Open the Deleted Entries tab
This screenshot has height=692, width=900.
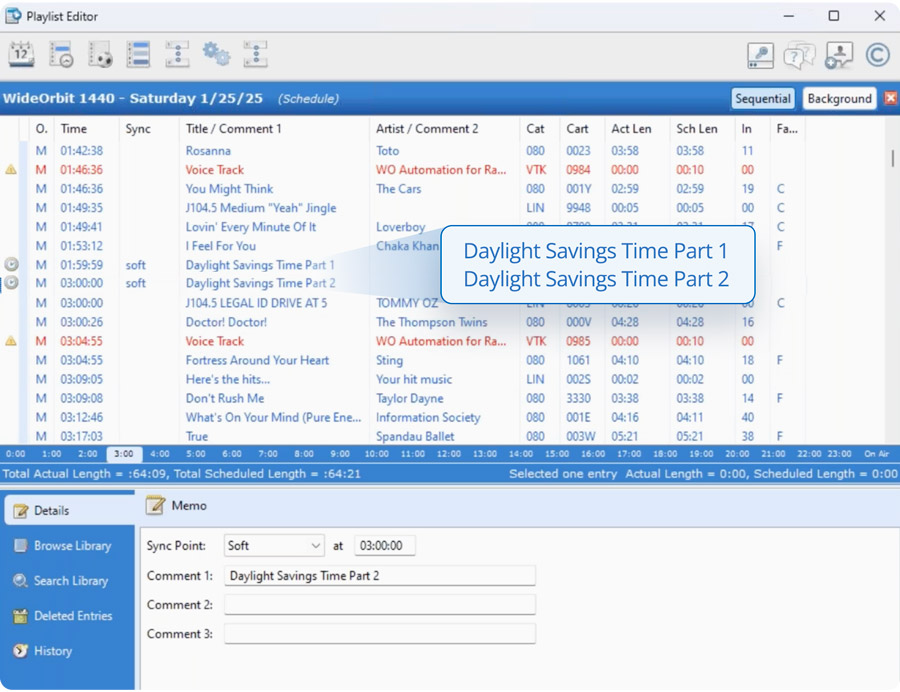point(72,616)
